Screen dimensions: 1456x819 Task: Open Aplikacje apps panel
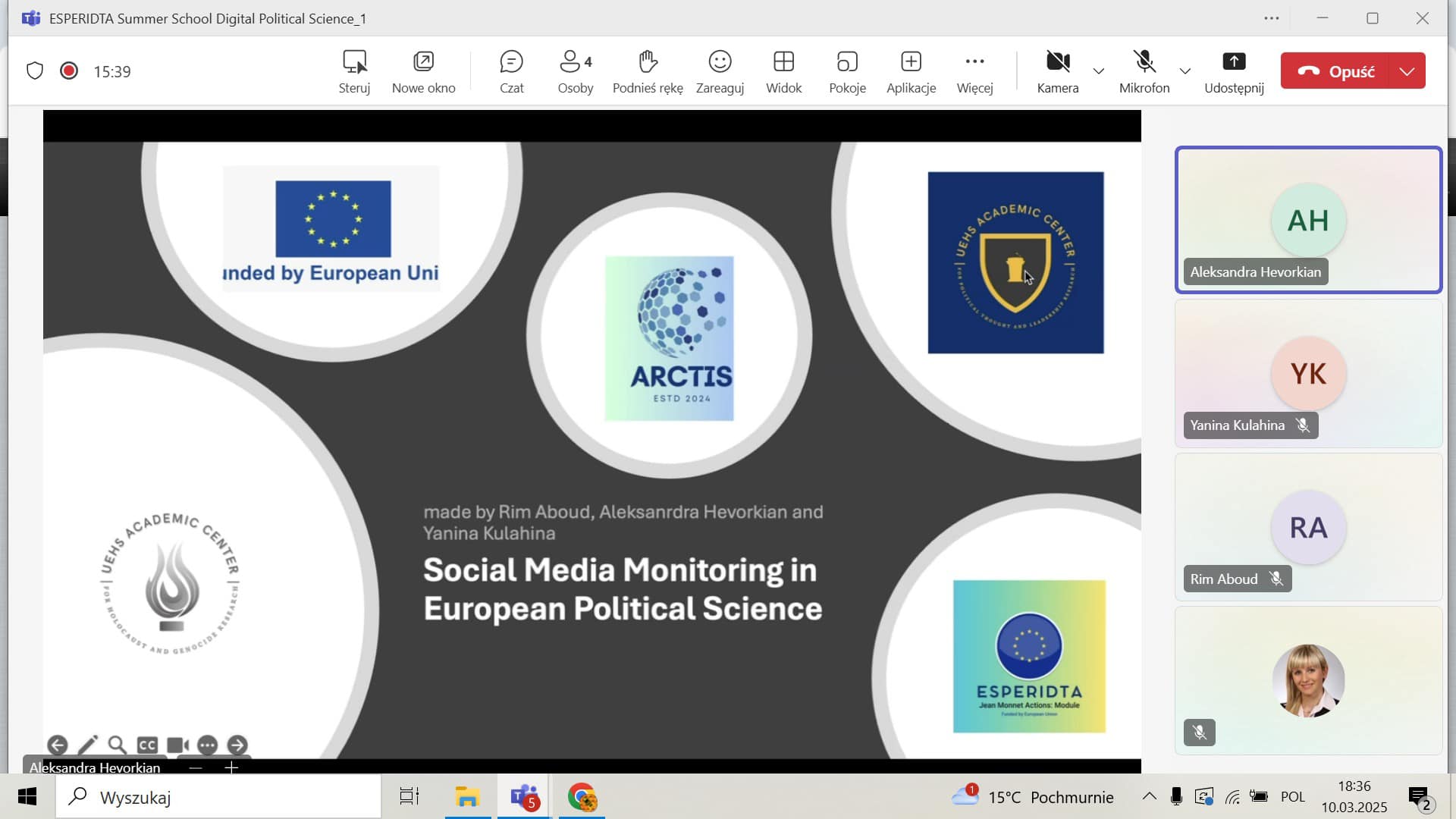(x=911, y=72)
